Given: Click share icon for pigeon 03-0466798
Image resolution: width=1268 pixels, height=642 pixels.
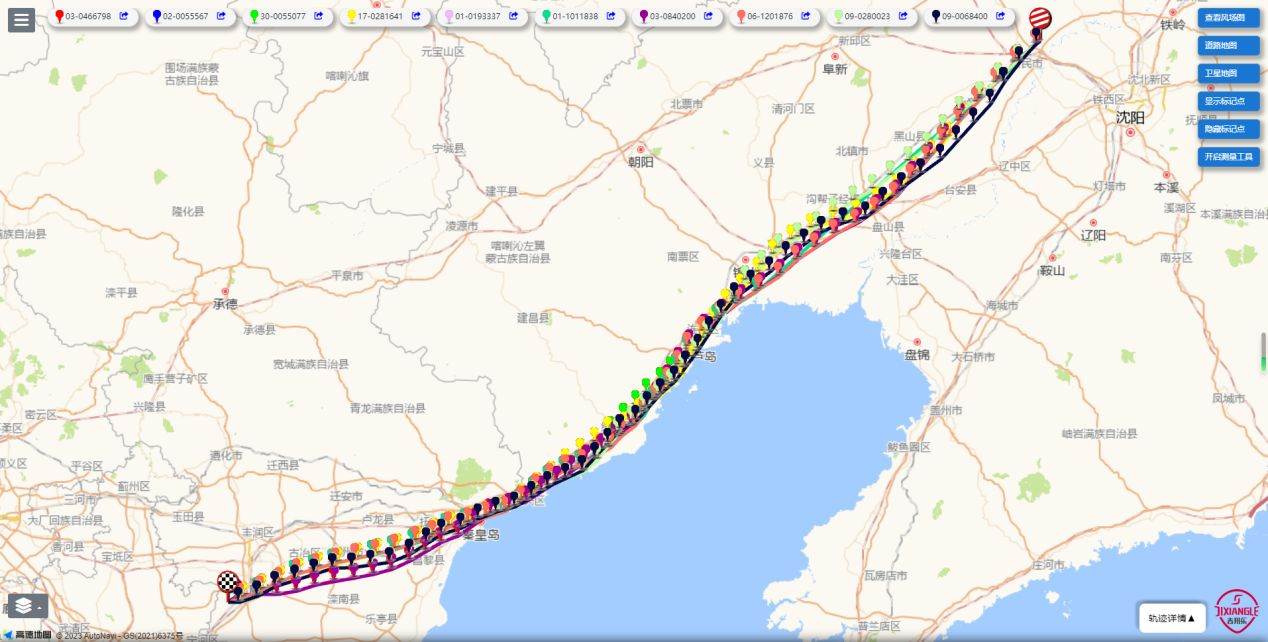Looking at the screenshot, I should point(124,16).
